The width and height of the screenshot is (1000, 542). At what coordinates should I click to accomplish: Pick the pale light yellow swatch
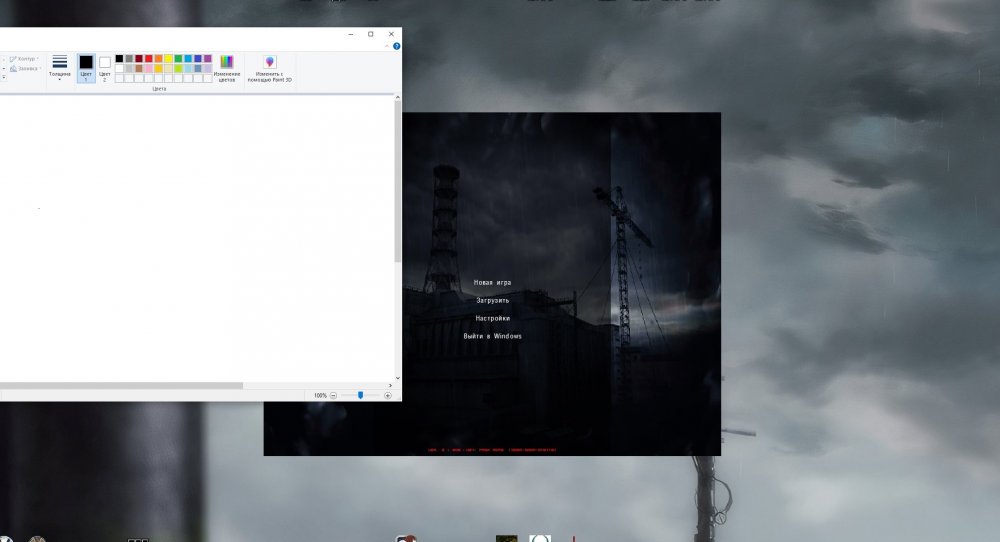click(x=168, y=68)
